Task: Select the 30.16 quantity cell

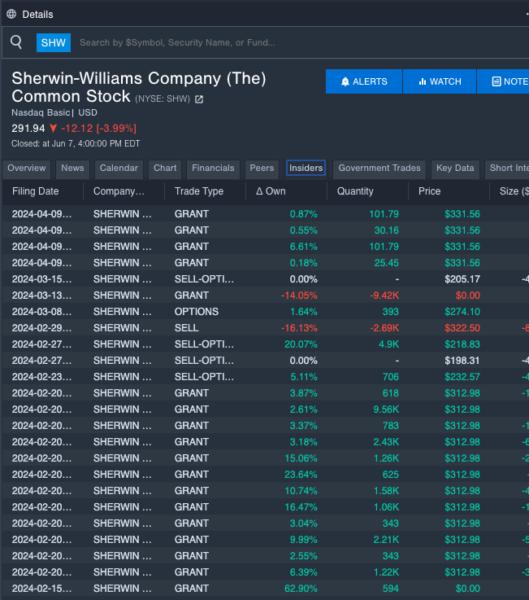Action: coord(386,230)
